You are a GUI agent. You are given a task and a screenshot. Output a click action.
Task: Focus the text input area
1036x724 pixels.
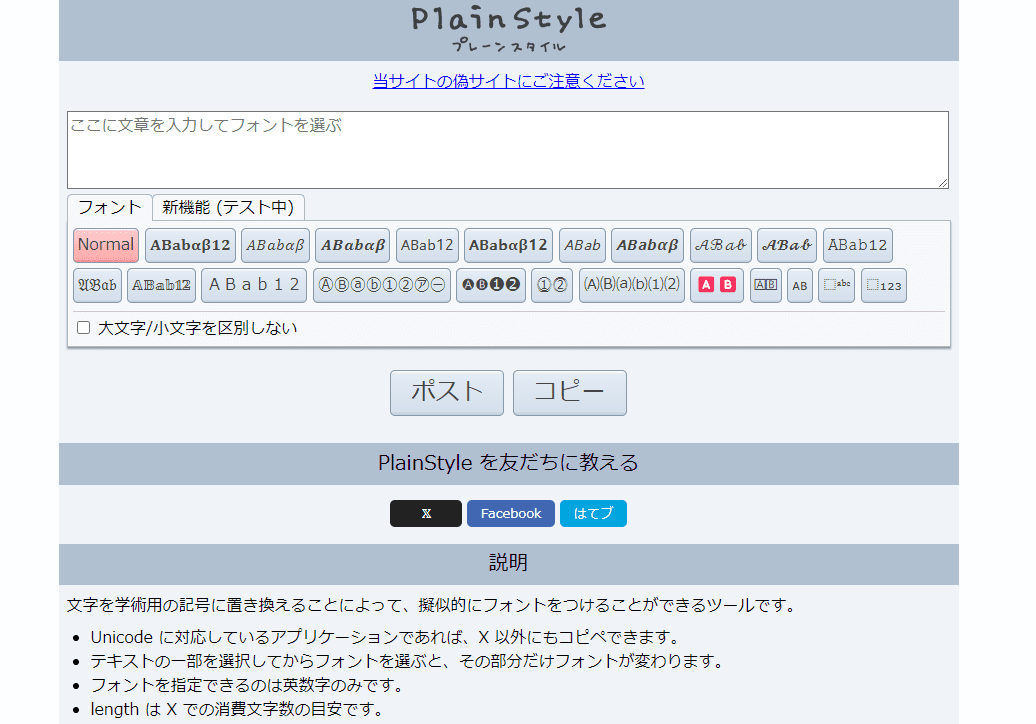click(x=508, y=150)
